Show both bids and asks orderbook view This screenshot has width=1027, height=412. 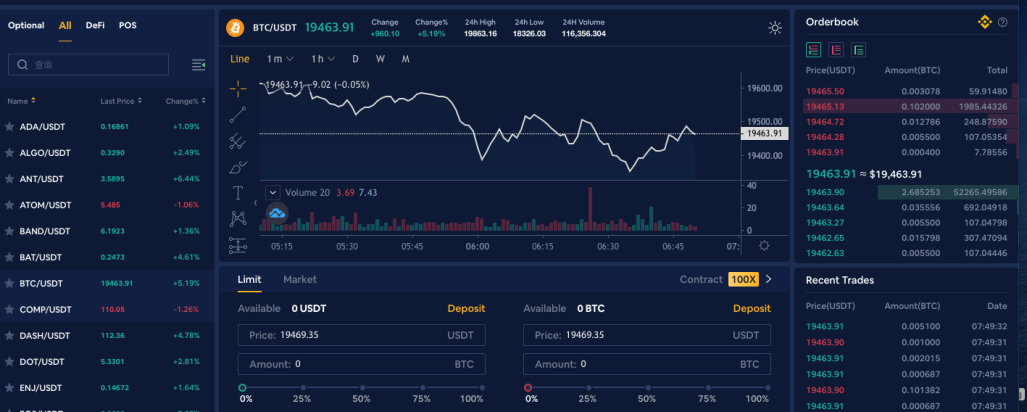tap(814, 49)
